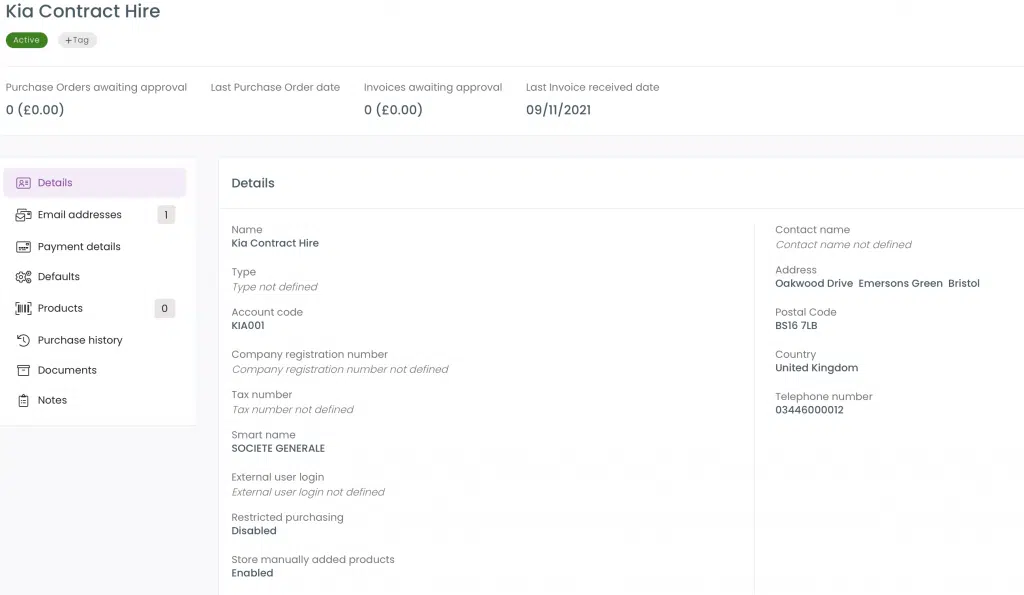
Task: Click the Email addresses envelope icon
Action: pyautogui.click(x=24, y=215)
